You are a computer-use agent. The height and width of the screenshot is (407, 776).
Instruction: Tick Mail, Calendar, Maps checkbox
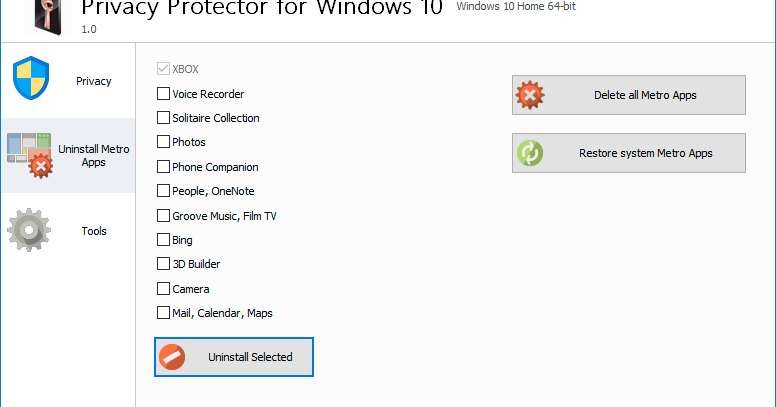point(163,312)
